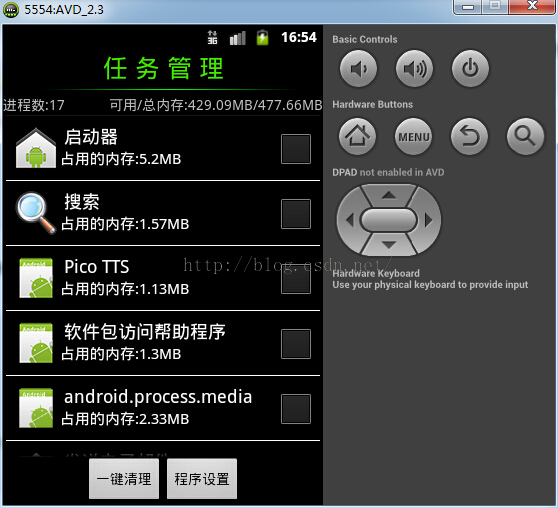Click 占用的内存:2.33MB text

click(x=125, y=419)
